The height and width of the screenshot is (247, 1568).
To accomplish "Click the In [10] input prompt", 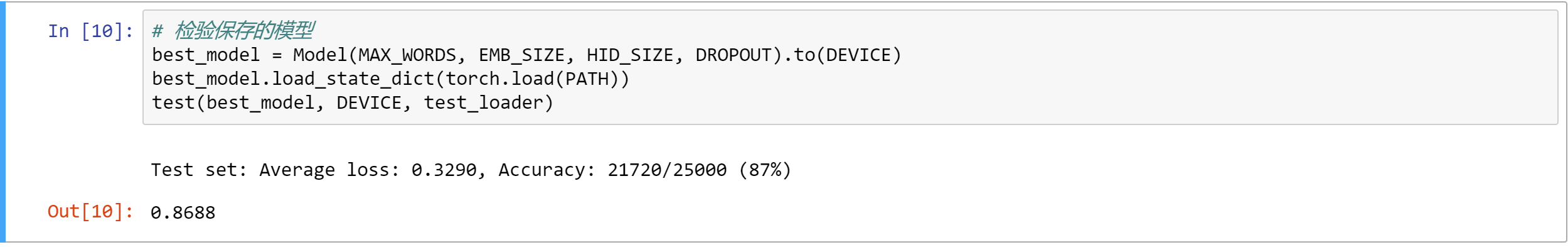I will tap(91, 31).
